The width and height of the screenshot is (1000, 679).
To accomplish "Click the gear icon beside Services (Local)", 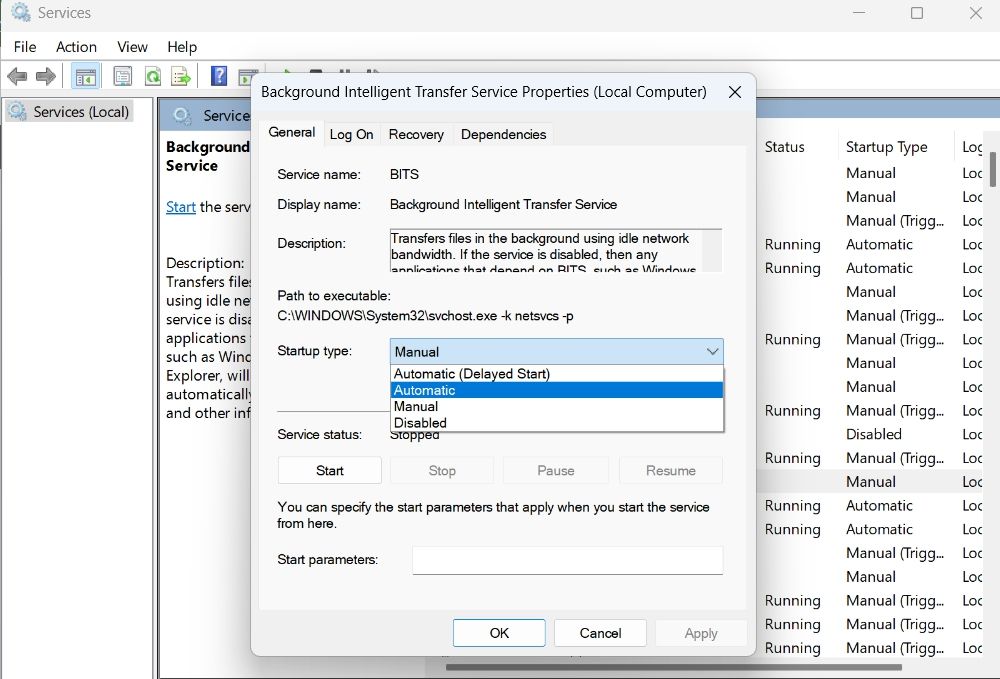I will tap(17, 112).
